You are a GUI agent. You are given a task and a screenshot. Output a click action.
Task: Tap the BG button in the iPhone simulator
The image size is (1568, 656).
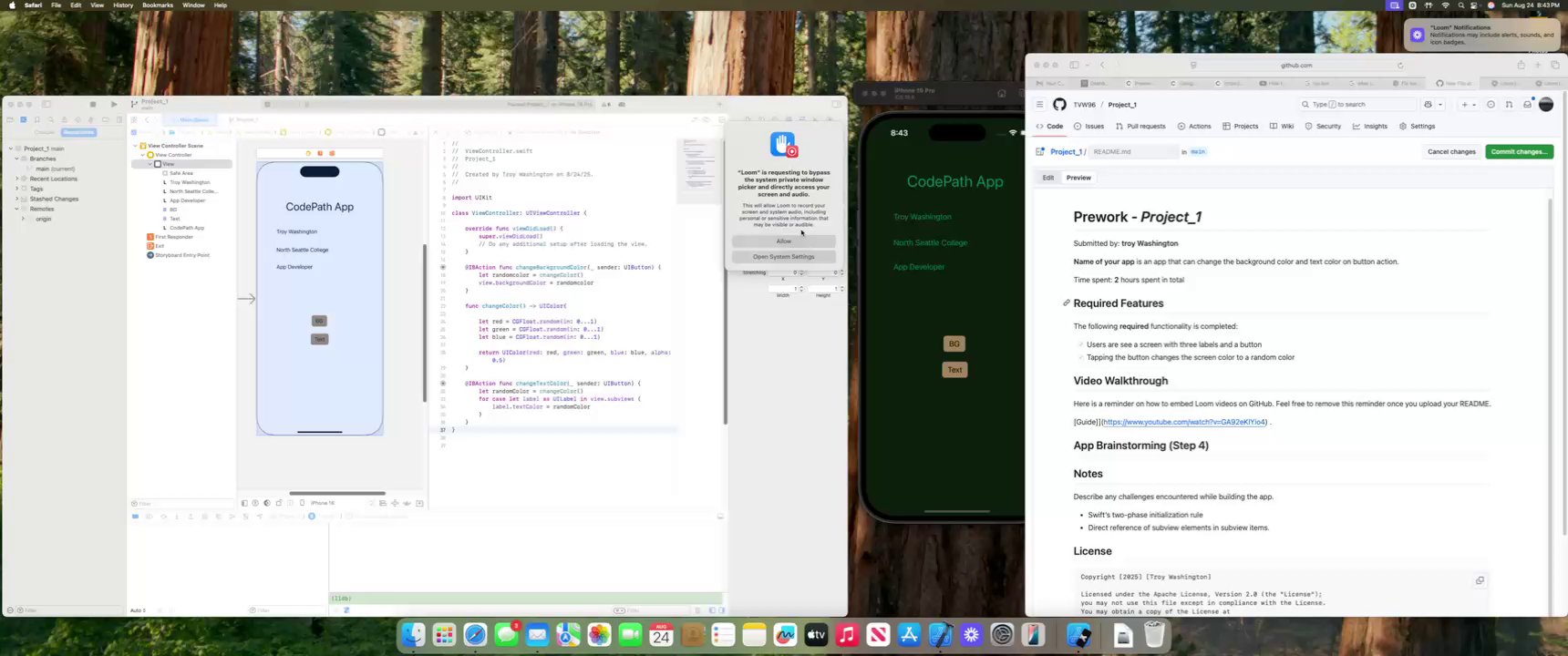(954, 343)
